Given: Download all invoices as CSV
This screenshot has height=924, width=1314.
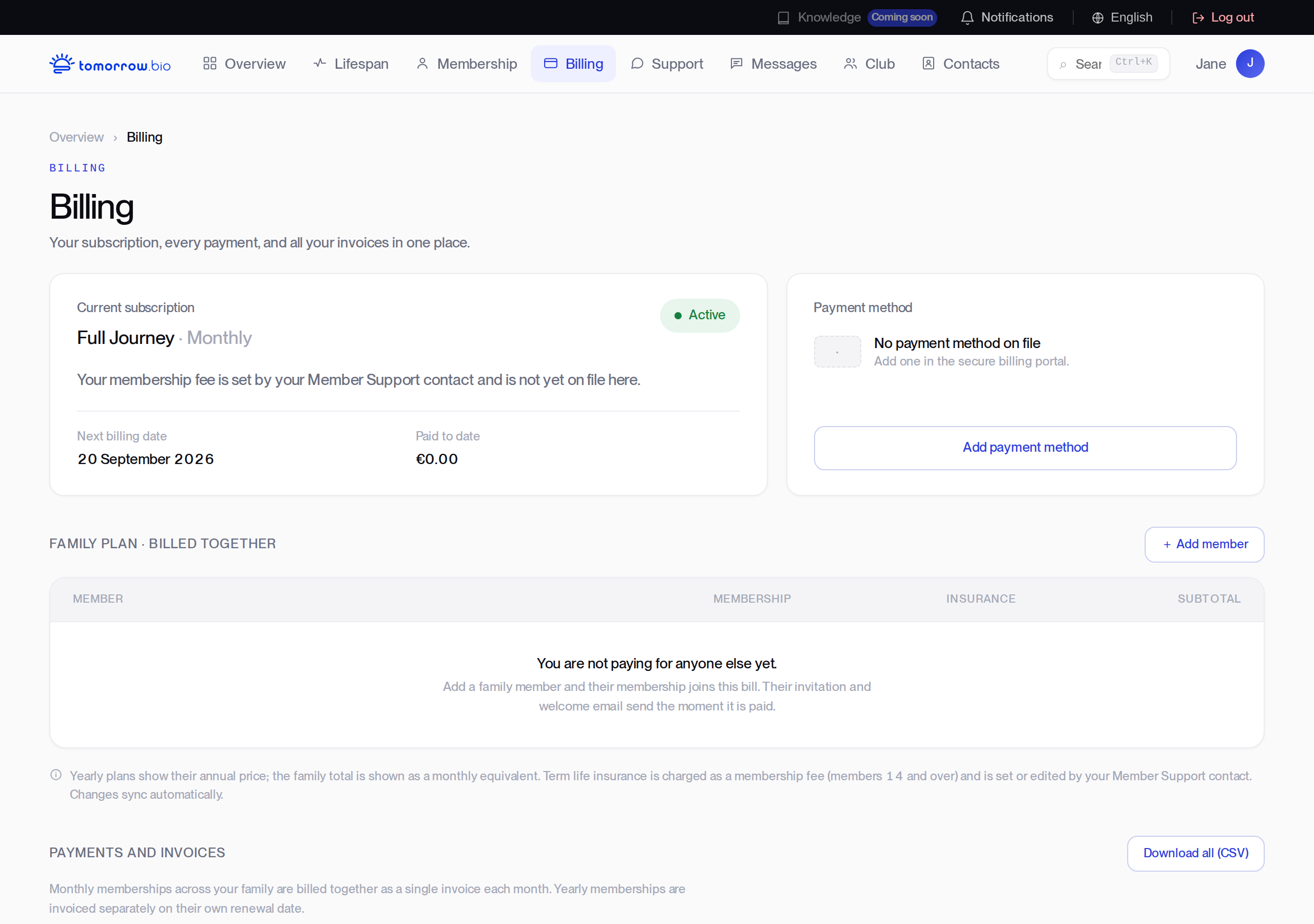Looking at the screenshot, I should coord(1195,853).
